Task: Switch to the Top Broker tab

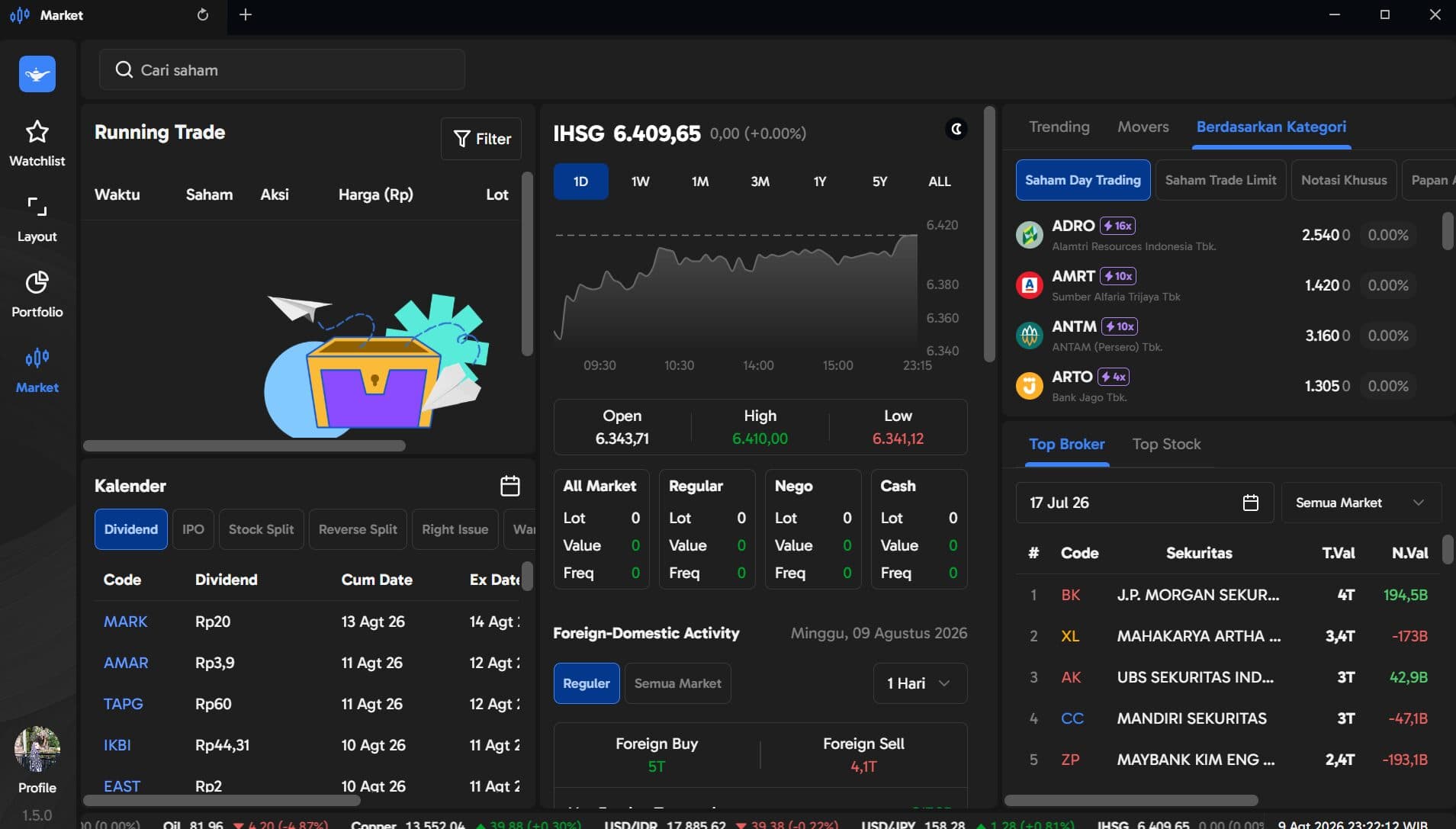Action: pos(1067,444)
